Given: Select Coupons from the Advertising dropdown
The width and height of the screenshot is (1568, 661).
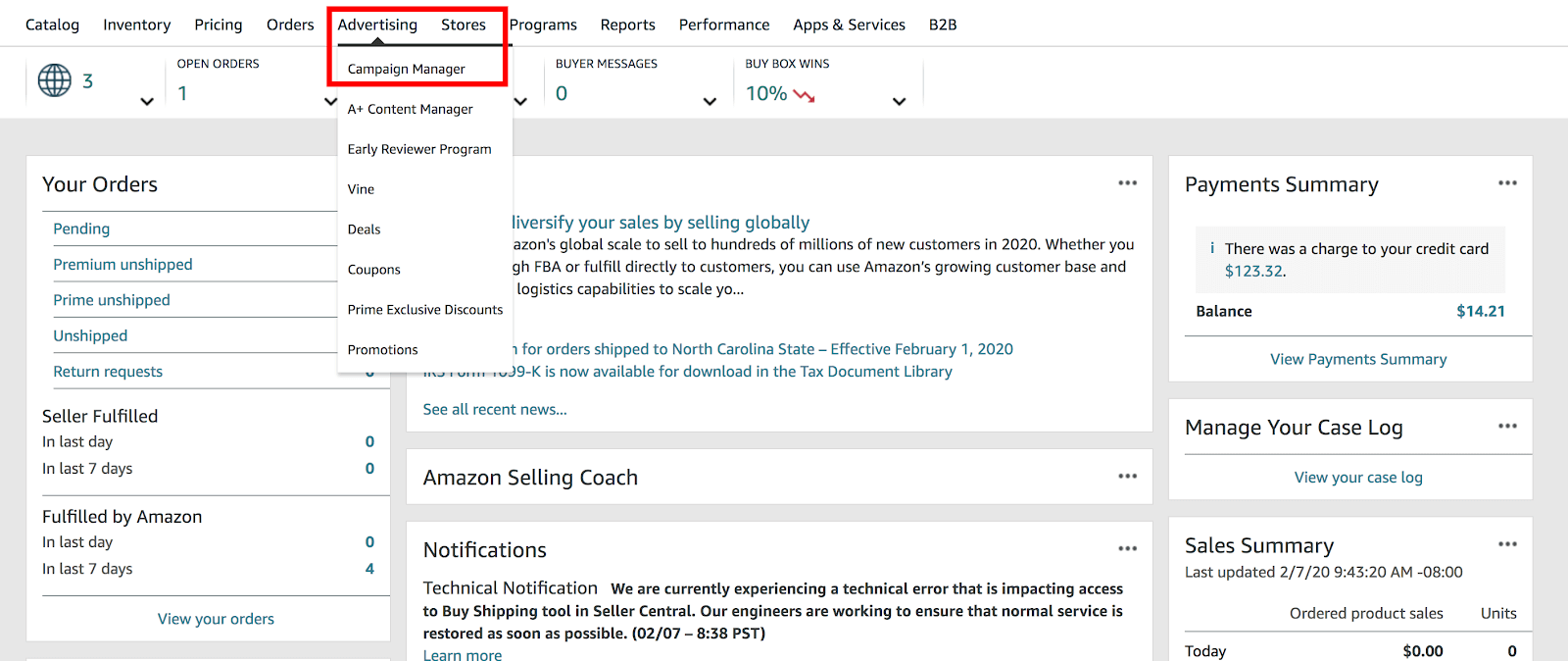Looking at the screenshot, I should [374, 270].
